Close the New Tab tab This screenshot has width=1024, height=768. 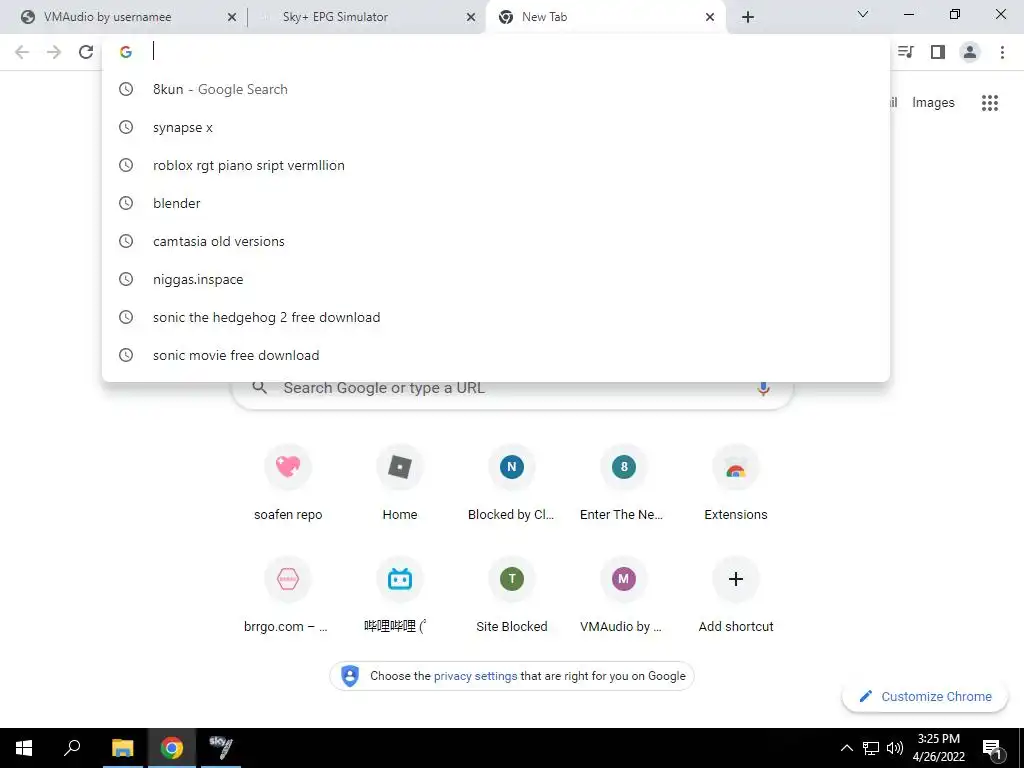pos(710,18)
